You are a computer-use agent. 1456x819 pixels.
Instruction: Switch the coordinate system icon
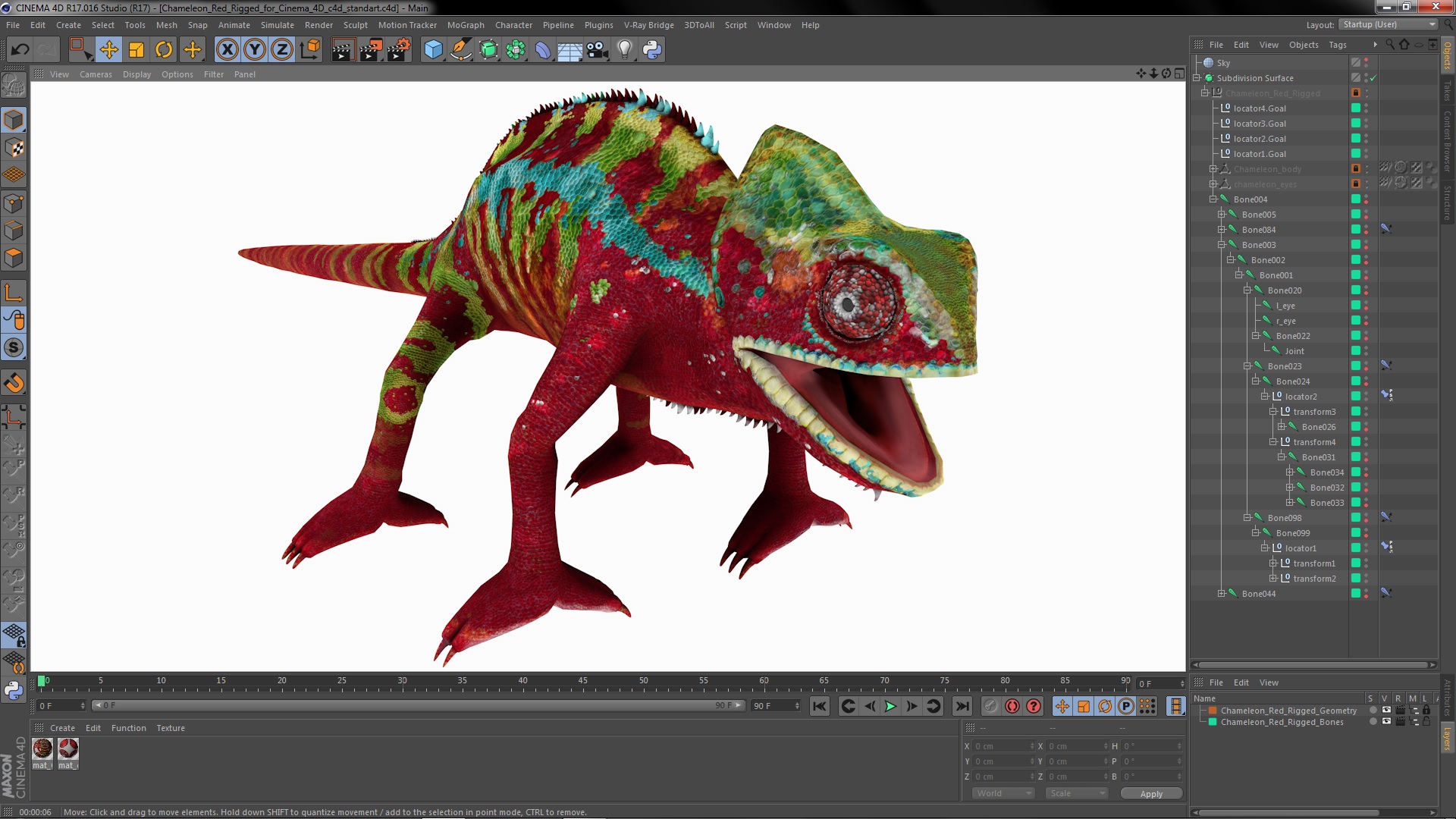tap(309, 50)
